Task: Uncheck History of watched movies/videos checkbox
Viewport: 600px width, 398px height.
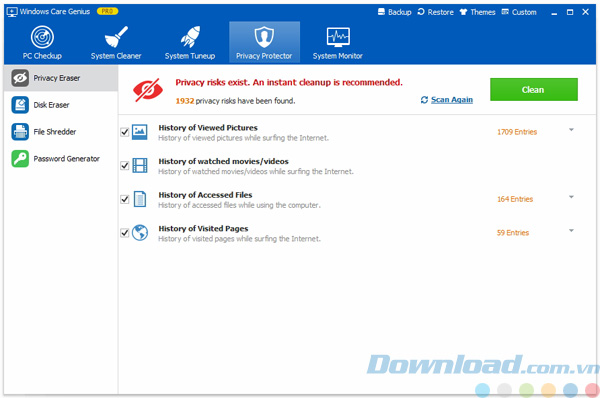Action: (124, 165)
